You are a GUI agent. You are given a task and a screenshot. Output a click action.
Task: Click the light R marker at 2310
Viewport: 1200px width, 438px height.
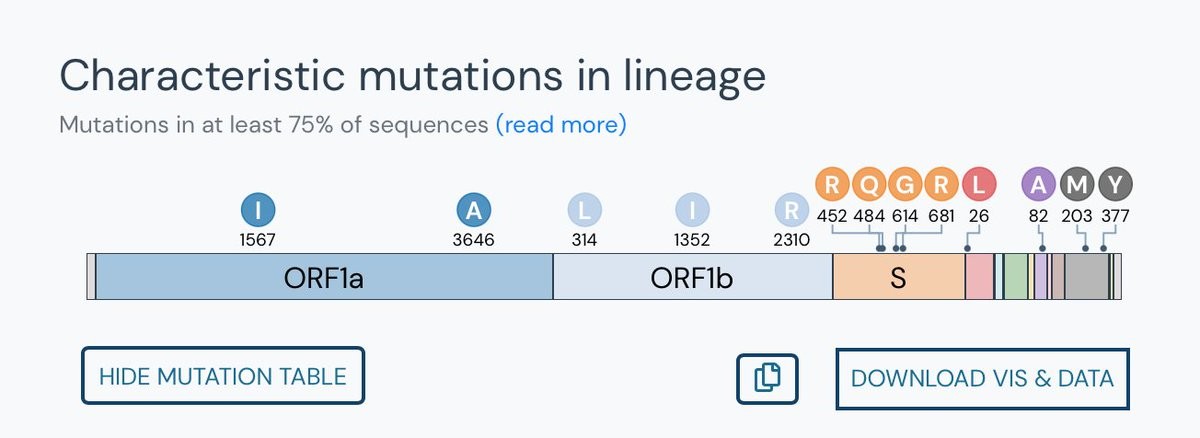(x=791, y=210)
